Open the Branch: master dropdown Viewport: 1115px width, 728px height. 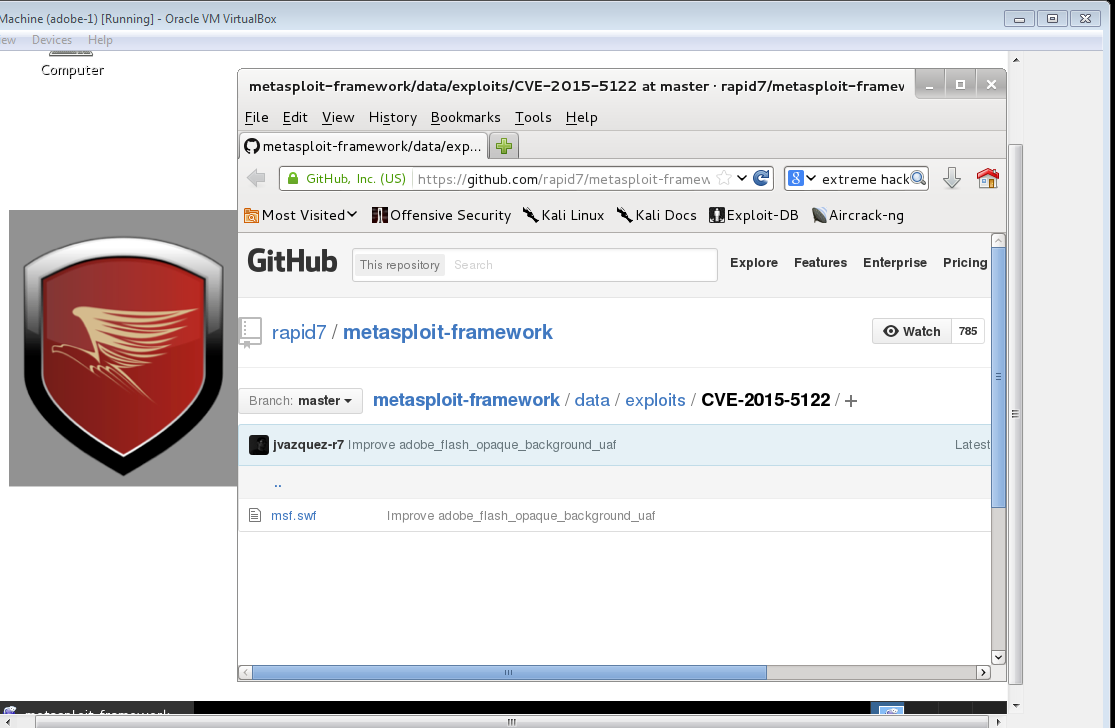(x=300, y=401)
